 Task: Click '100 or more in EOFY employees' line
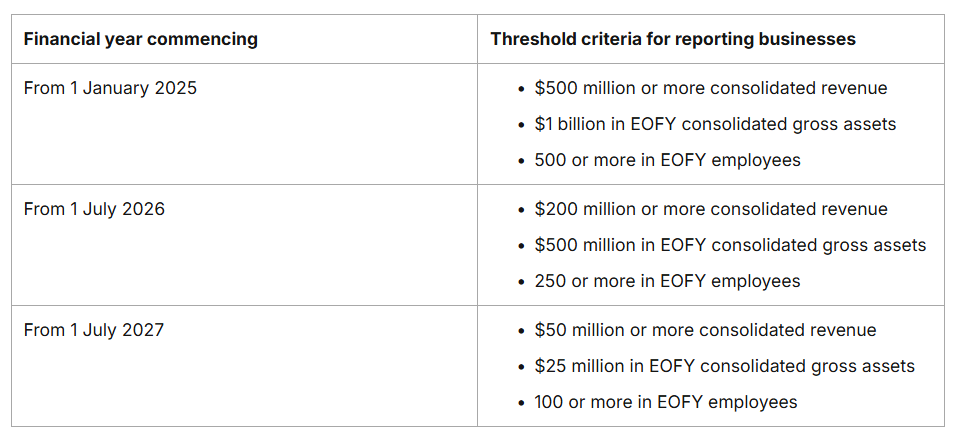[x=666, y=402]
